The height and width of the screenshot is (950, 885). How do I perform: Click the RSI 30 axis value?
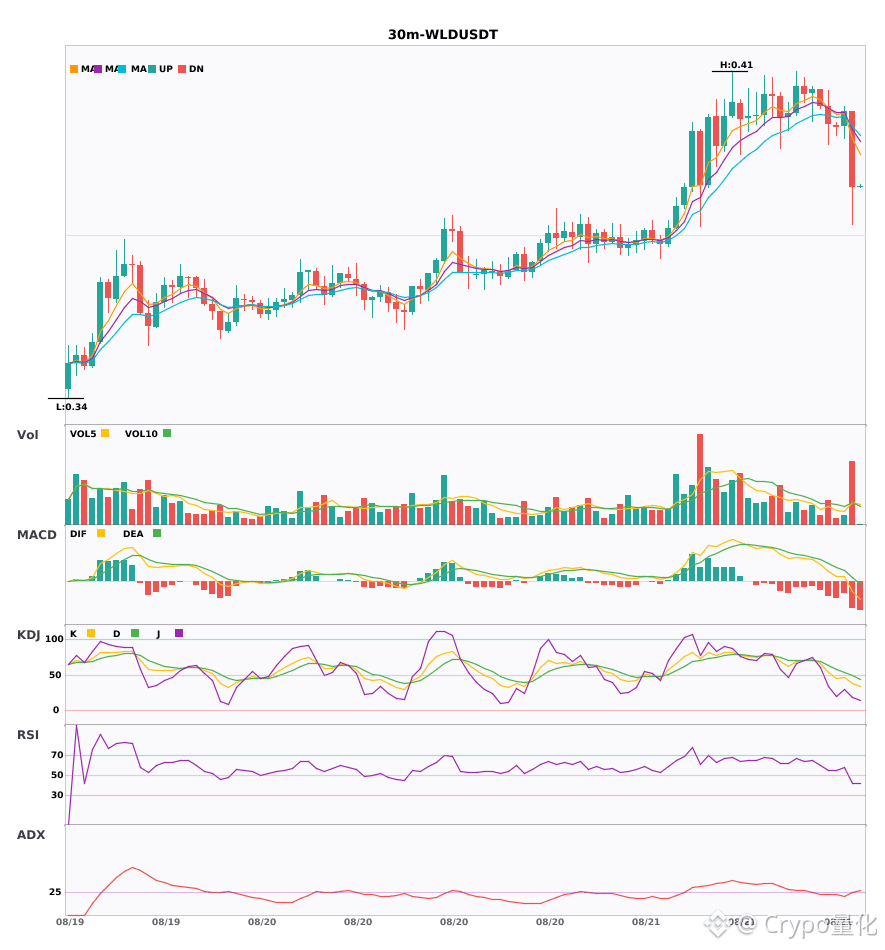(x=57, y=795)
